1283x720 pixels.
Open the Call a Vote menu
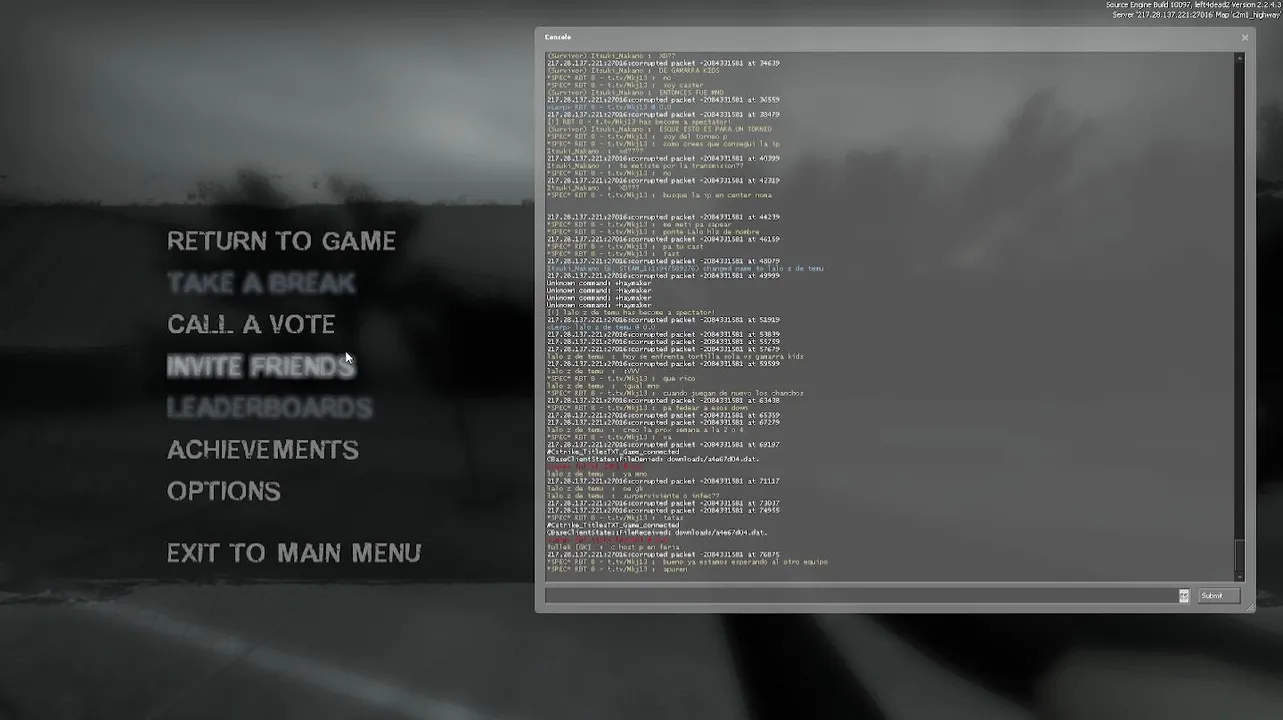point(251,324)
